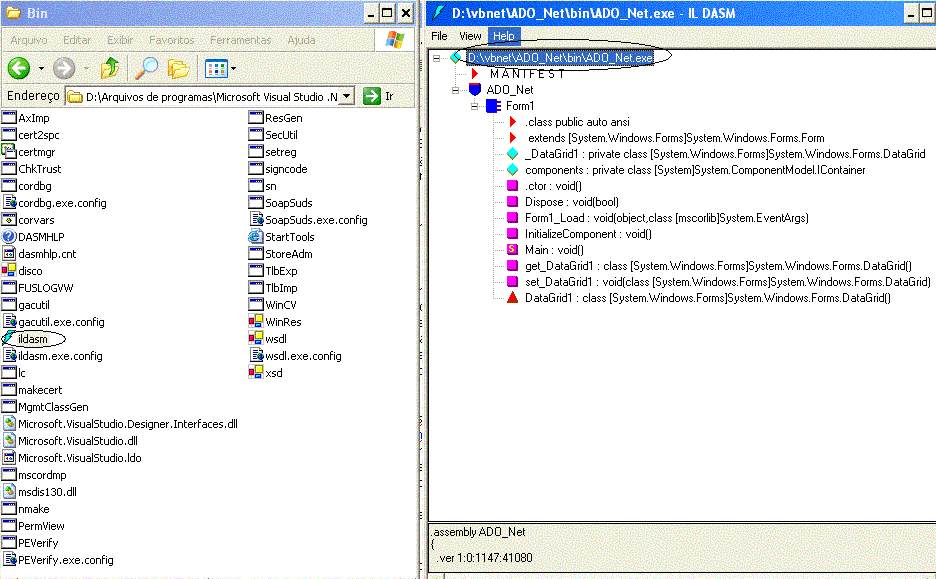Open Arquivo menu in Bin window
The image size is (936, 579).
tap(29, 40)
